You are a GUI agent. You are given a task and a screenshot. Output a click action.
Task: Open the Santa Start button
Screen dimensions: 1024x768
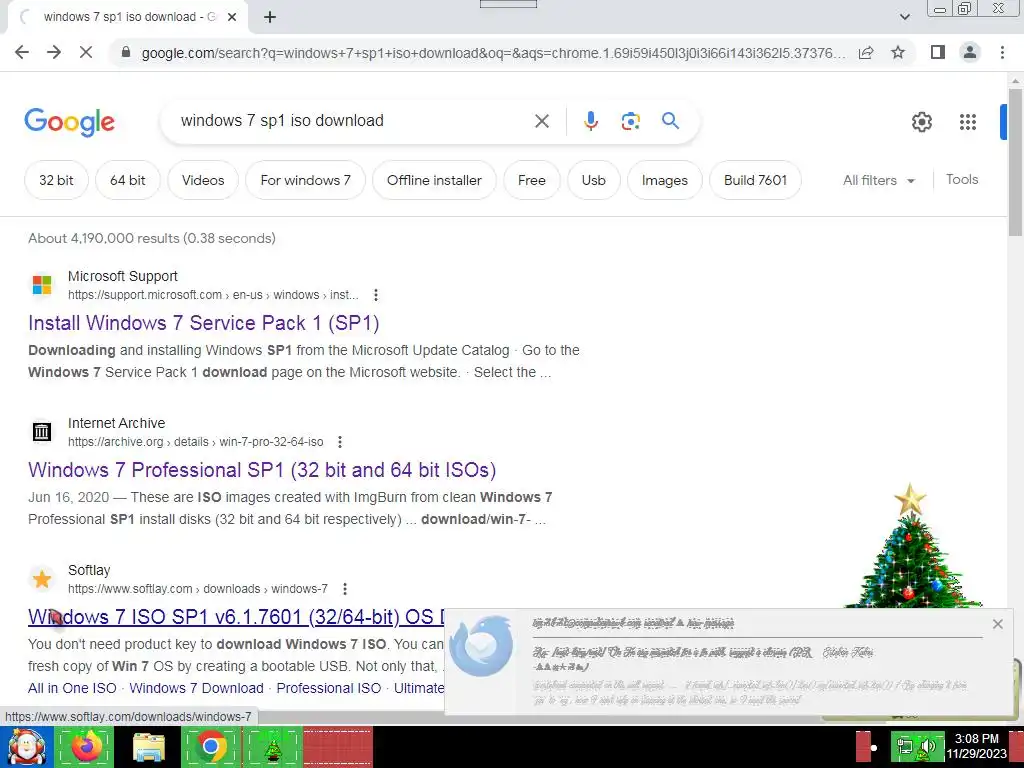[x=26, y=747]
